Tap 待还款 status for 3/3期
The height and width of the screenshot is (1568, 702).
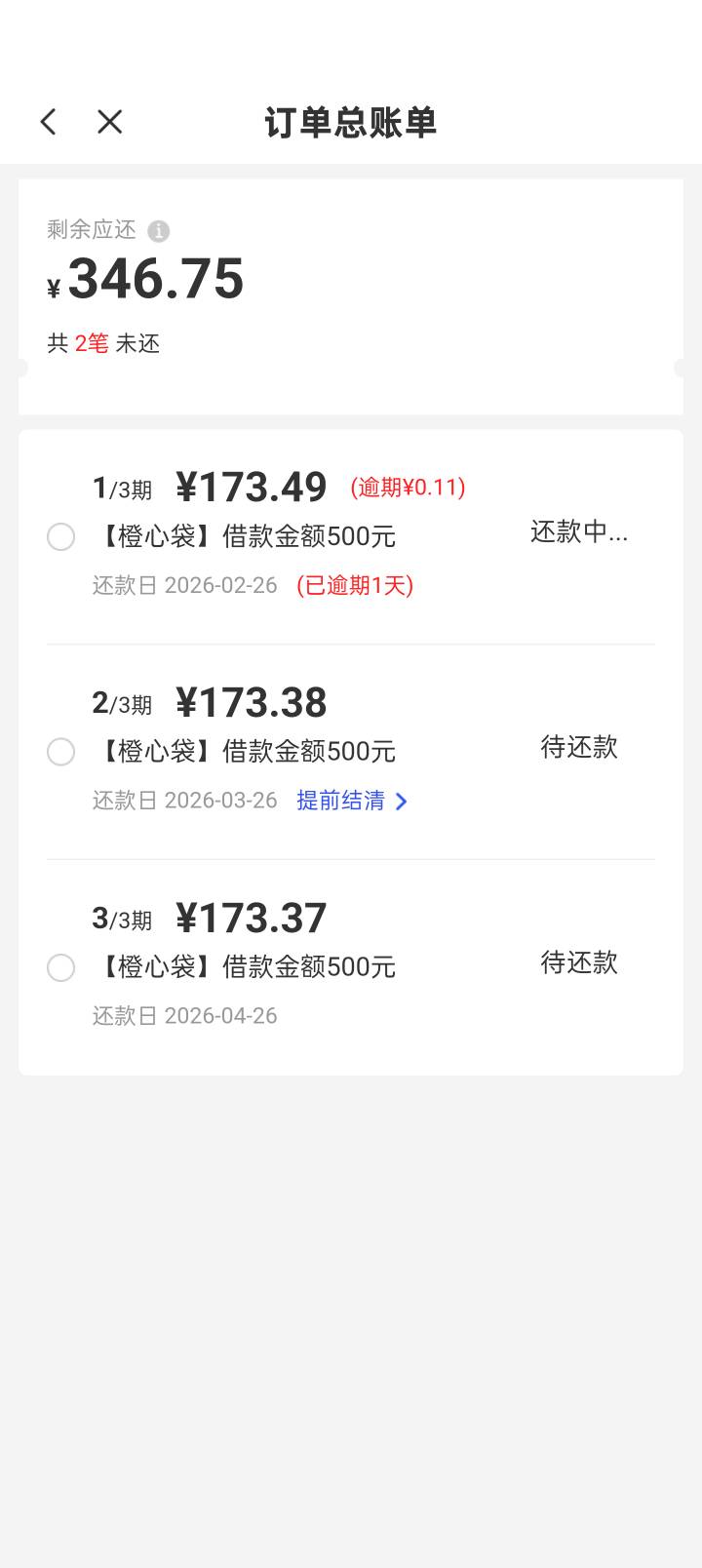click(x=579, y=962)
